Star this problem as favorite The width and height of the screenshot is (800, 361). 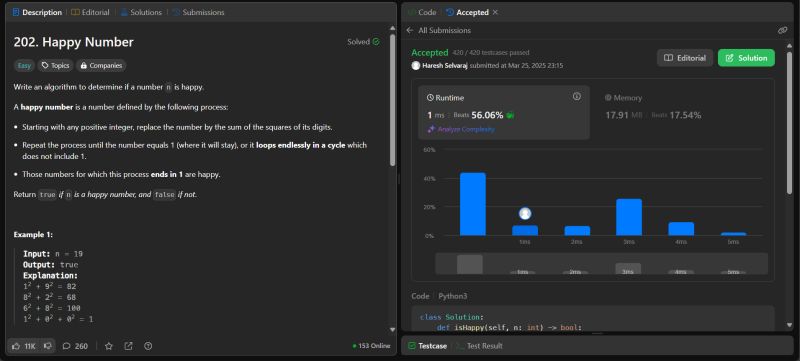[109, 346]
